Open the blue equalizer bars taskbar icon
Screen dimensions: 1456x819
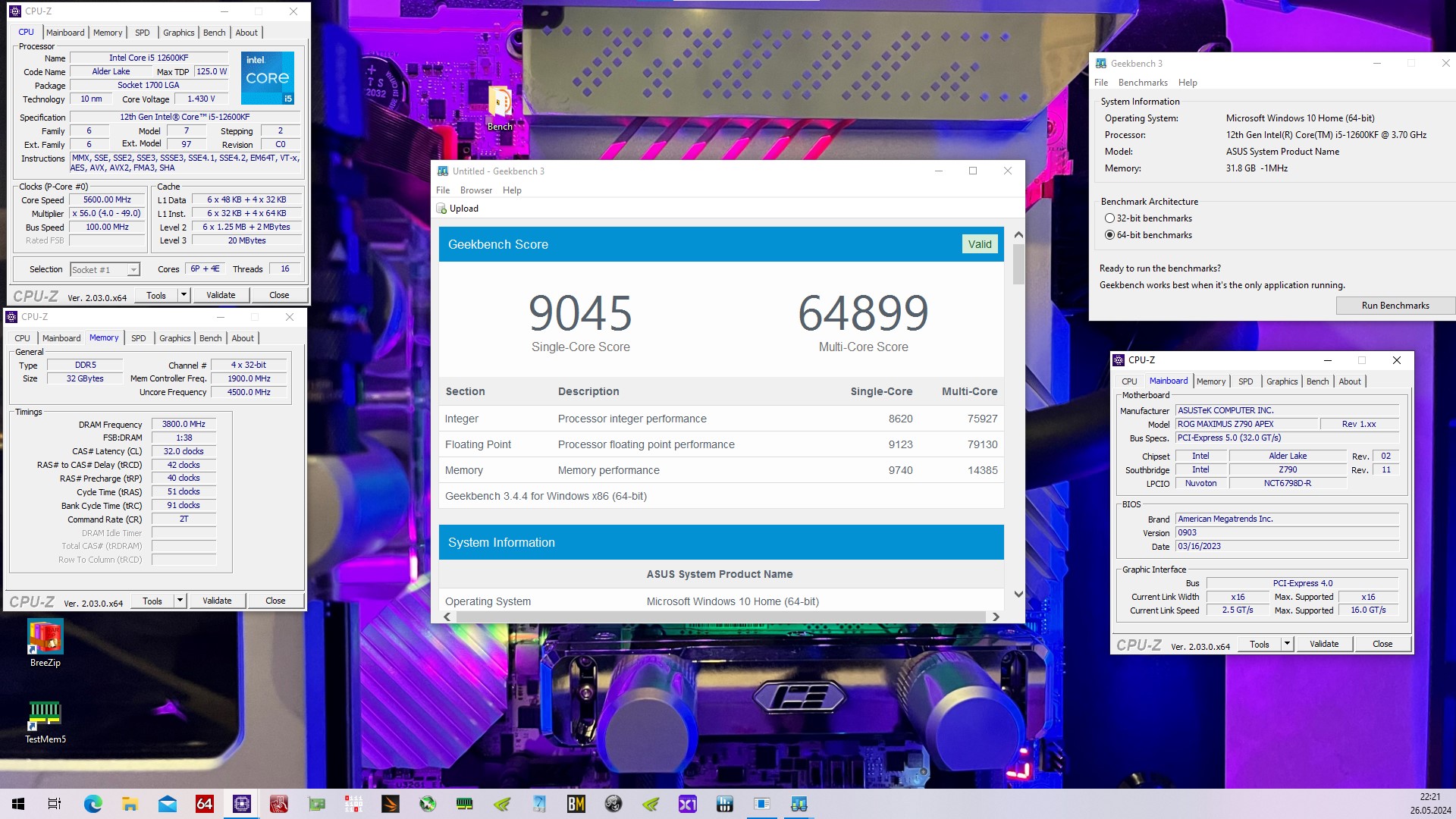(725, 804)
